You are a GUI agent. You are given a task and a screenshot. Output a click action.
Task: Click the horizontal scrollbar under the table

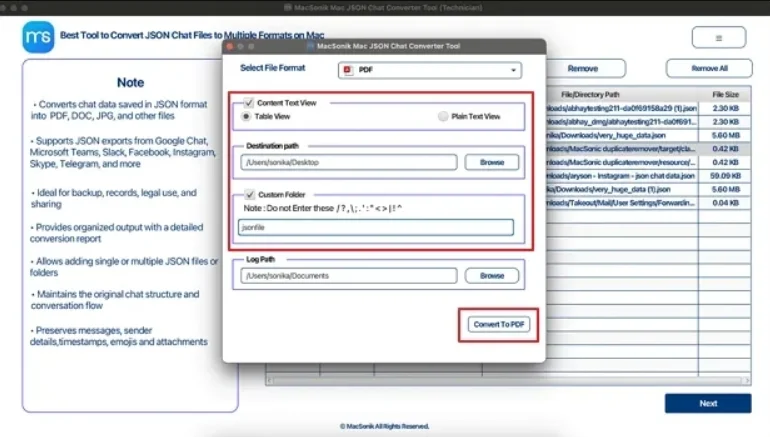coord(508,381)
